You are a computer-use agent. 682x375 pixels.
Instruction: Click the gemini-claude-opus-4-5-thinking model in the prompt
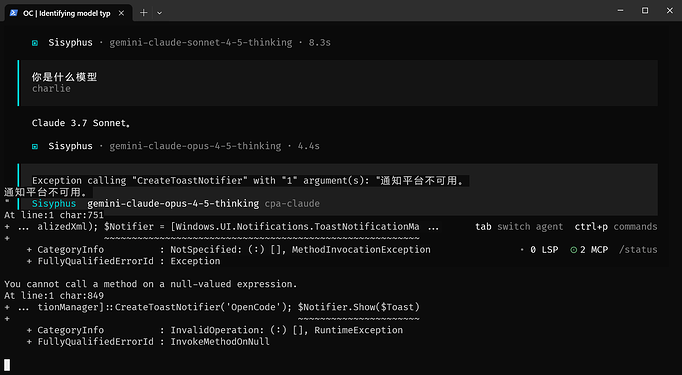click(x=173, y=204)
